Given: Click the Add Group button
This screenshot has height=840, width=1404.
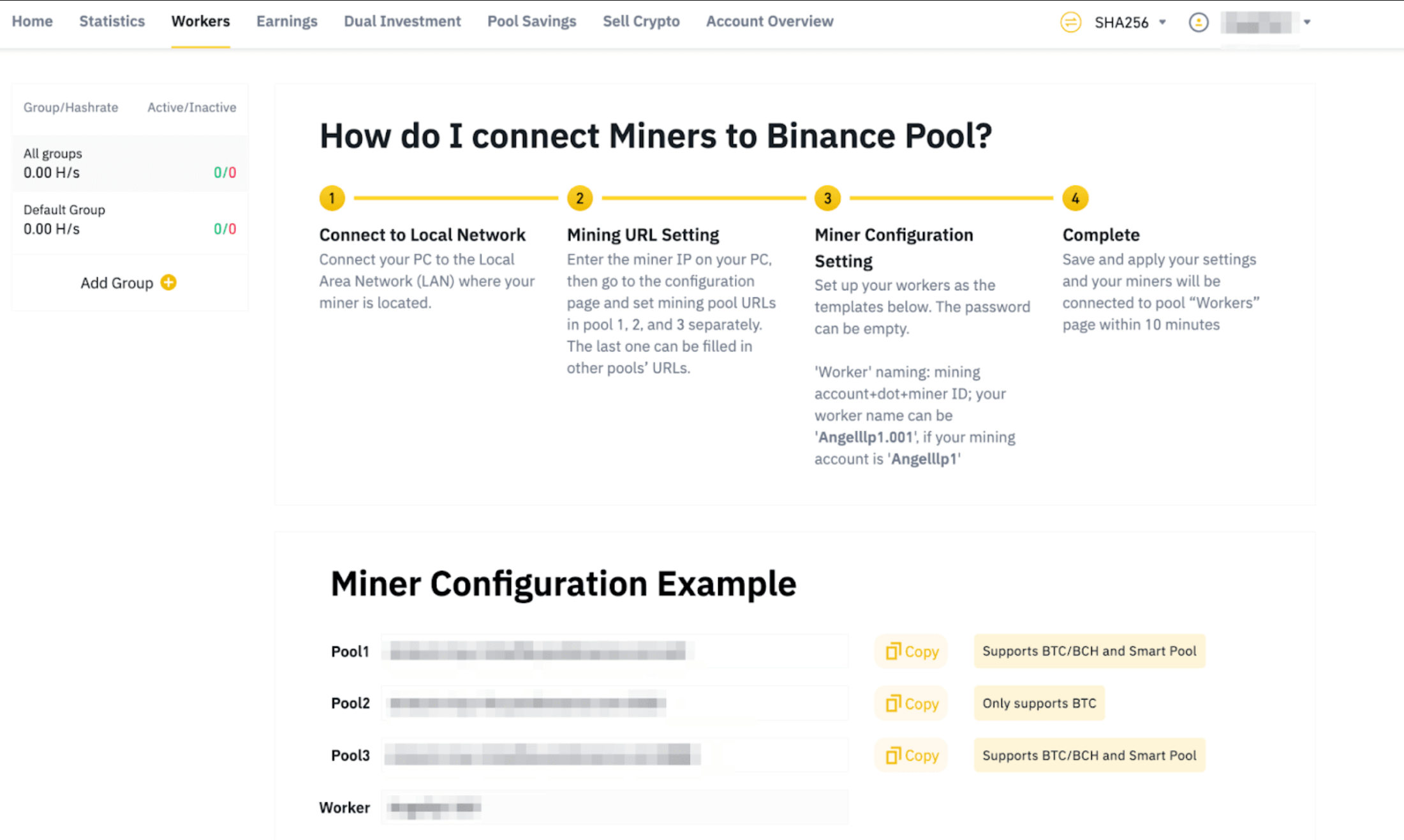Looking at the screenshot, I should [x=117, y=283].
